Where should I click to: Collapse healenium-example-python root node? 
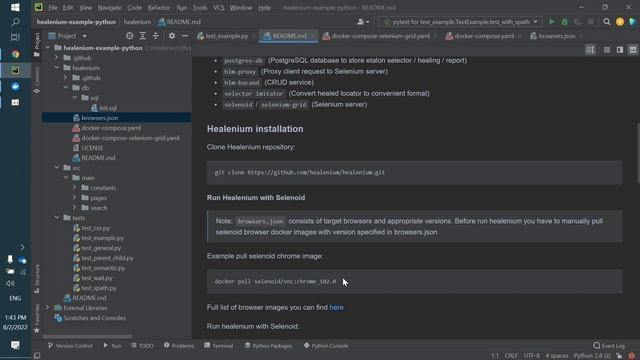tap(48, 48)
